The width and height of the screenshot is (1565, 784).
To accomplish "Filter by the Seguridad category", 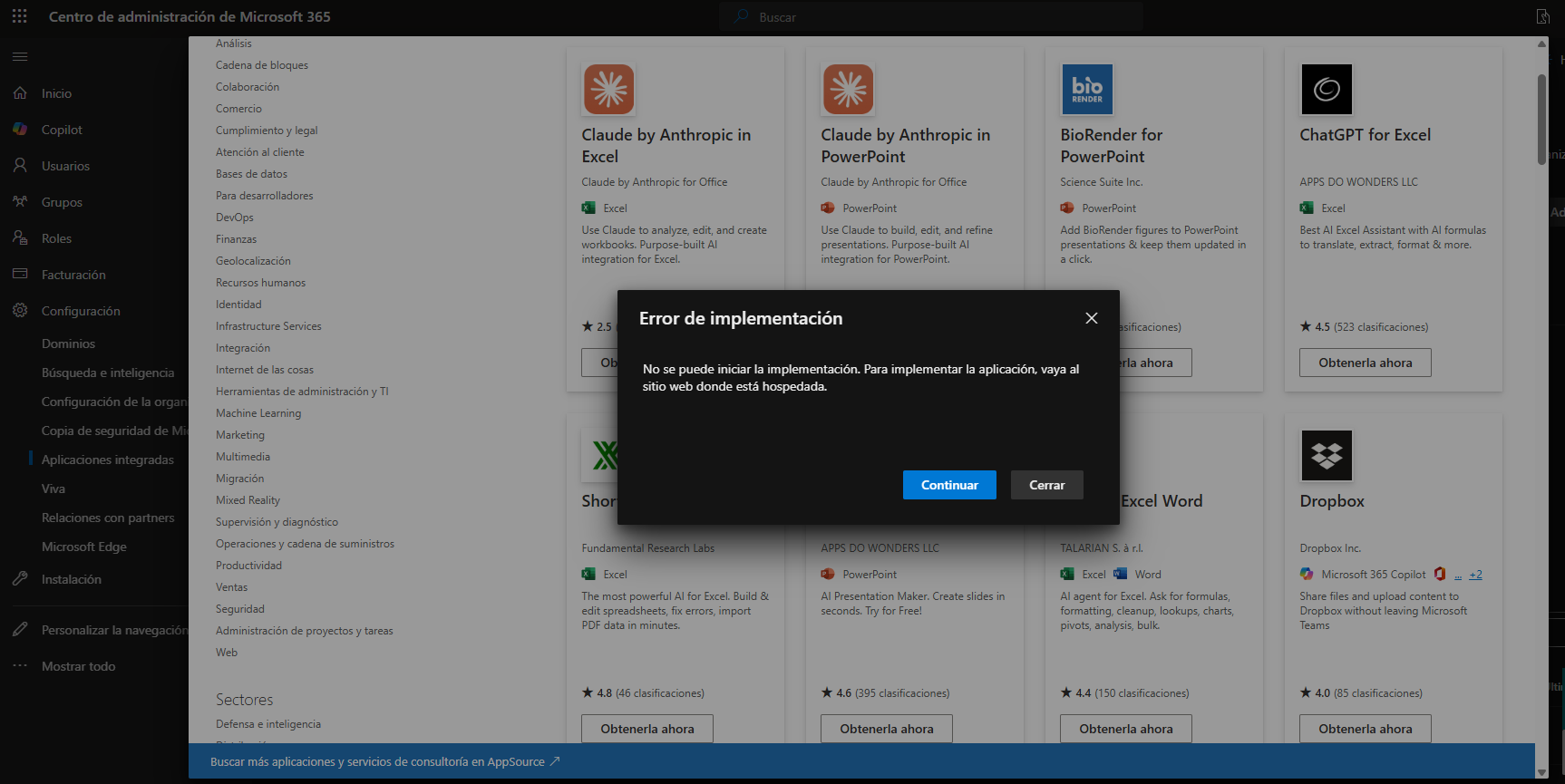I will click(x=240, y=609).
